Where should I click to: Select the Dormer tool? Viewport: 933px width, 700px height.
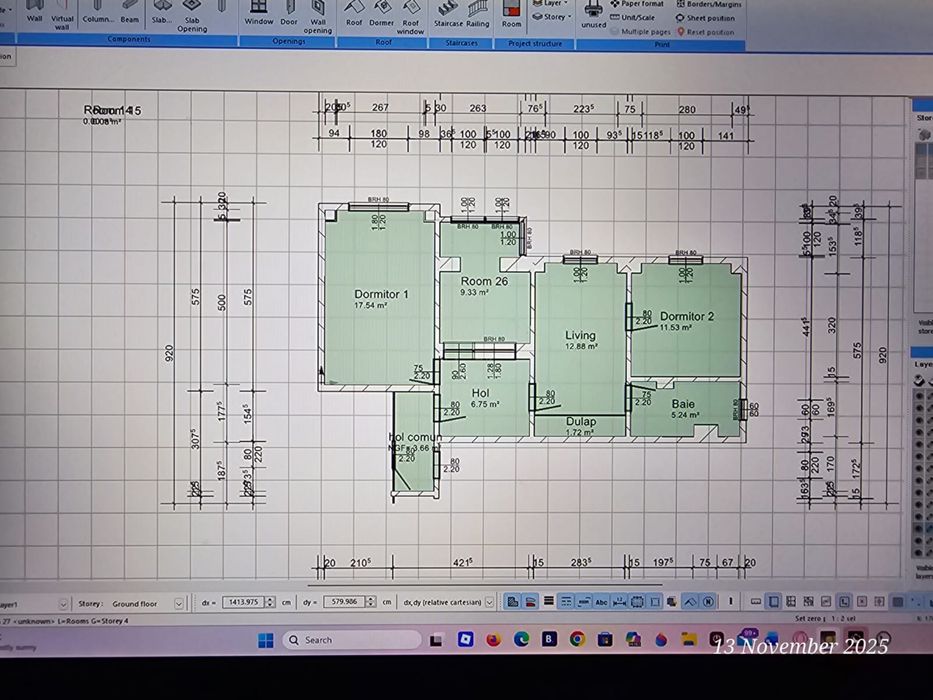(381, 14)
